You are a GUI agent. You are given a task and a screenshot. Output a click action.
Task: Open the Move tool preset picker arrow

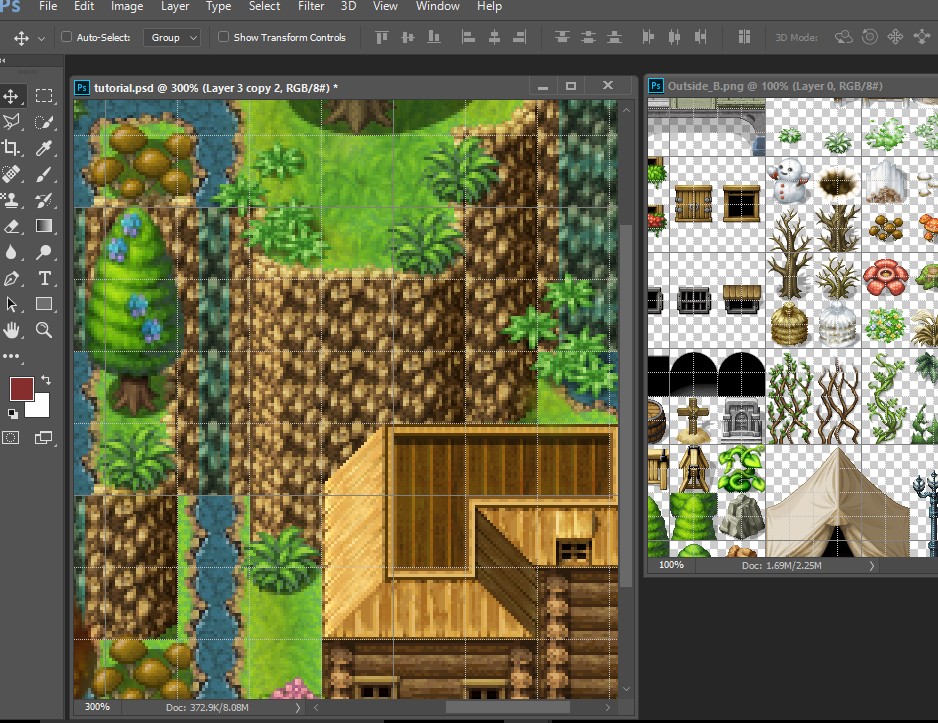(x=41, y=38)
